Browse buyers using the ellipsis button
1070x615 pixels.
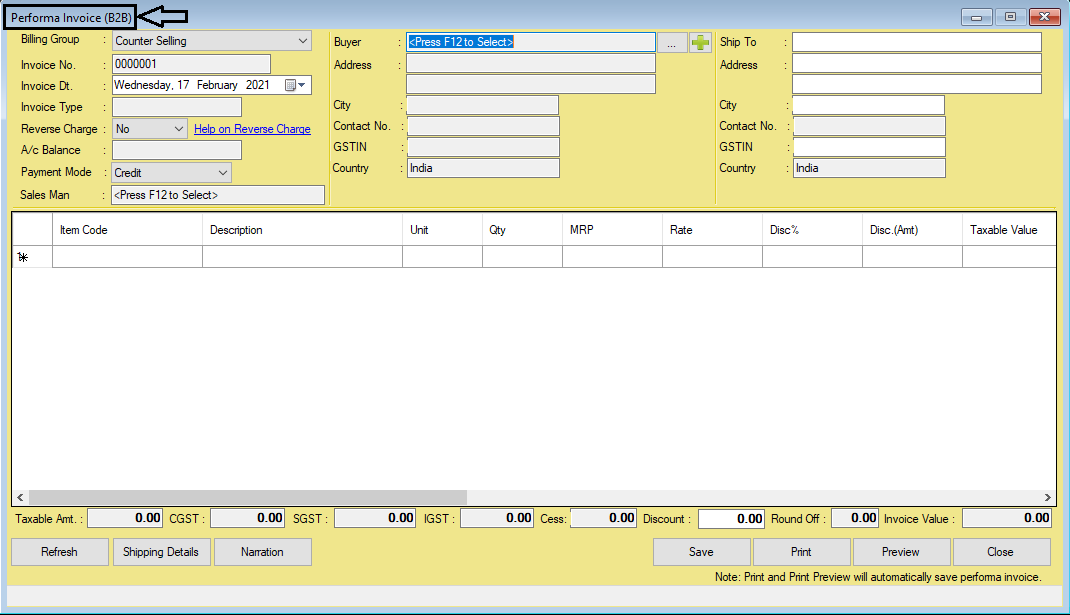click(671, 42)
